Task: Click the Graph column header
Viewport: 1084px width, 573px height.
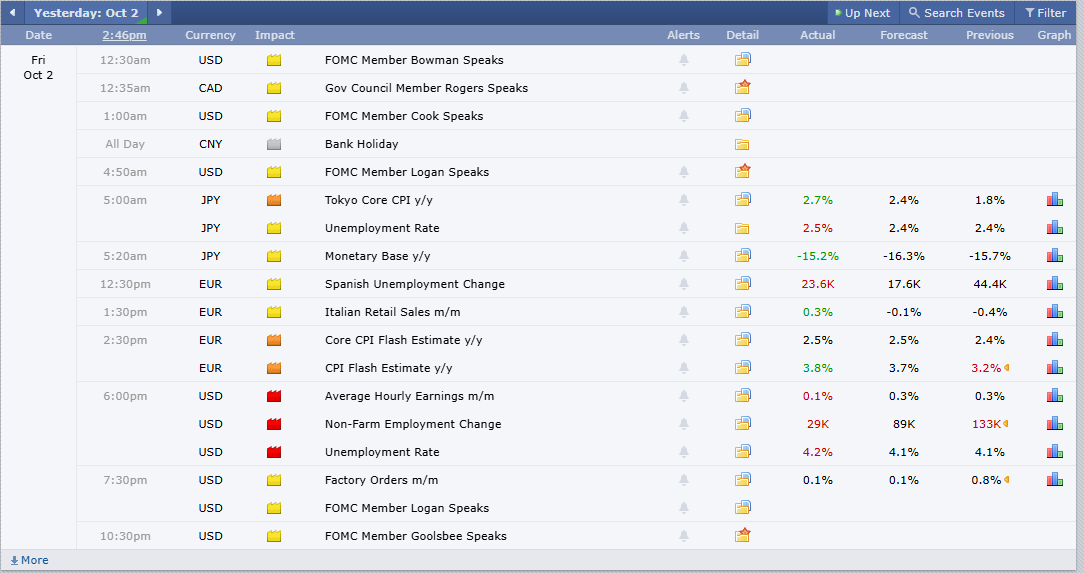Action: [x=1054, y=35]
